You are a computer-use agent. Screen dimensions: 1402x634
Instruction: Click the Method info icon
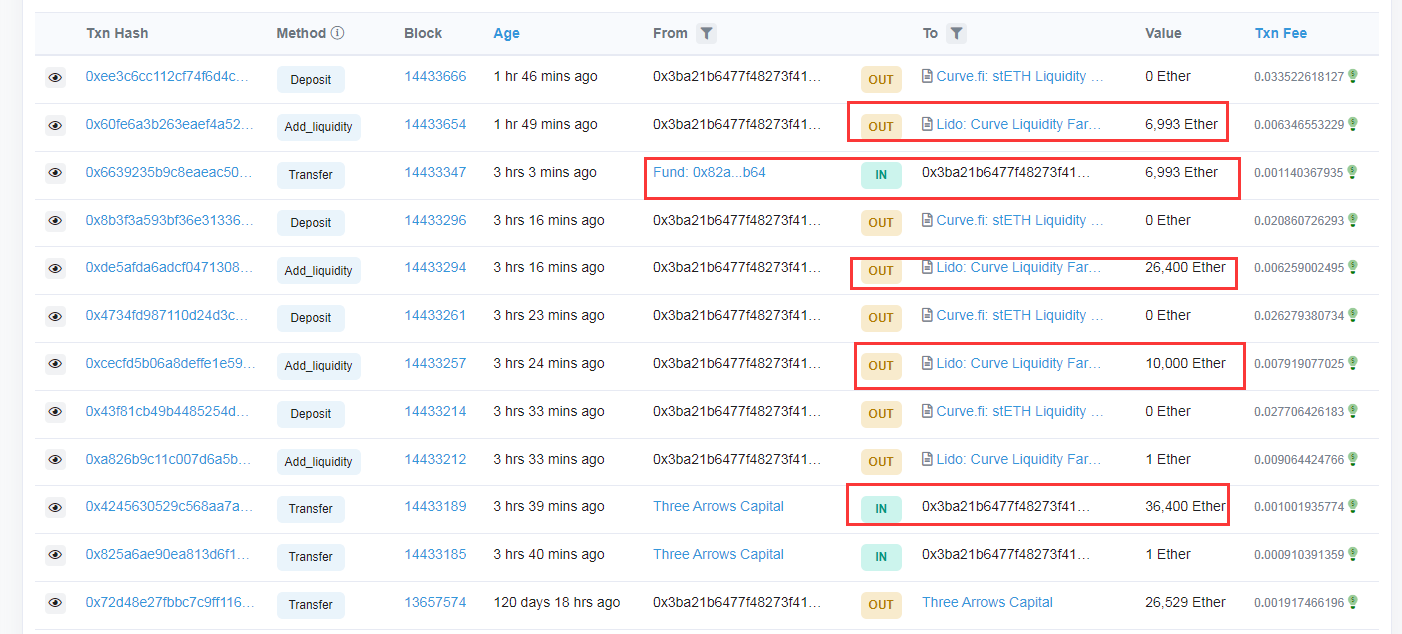click(x=338, y=33)
